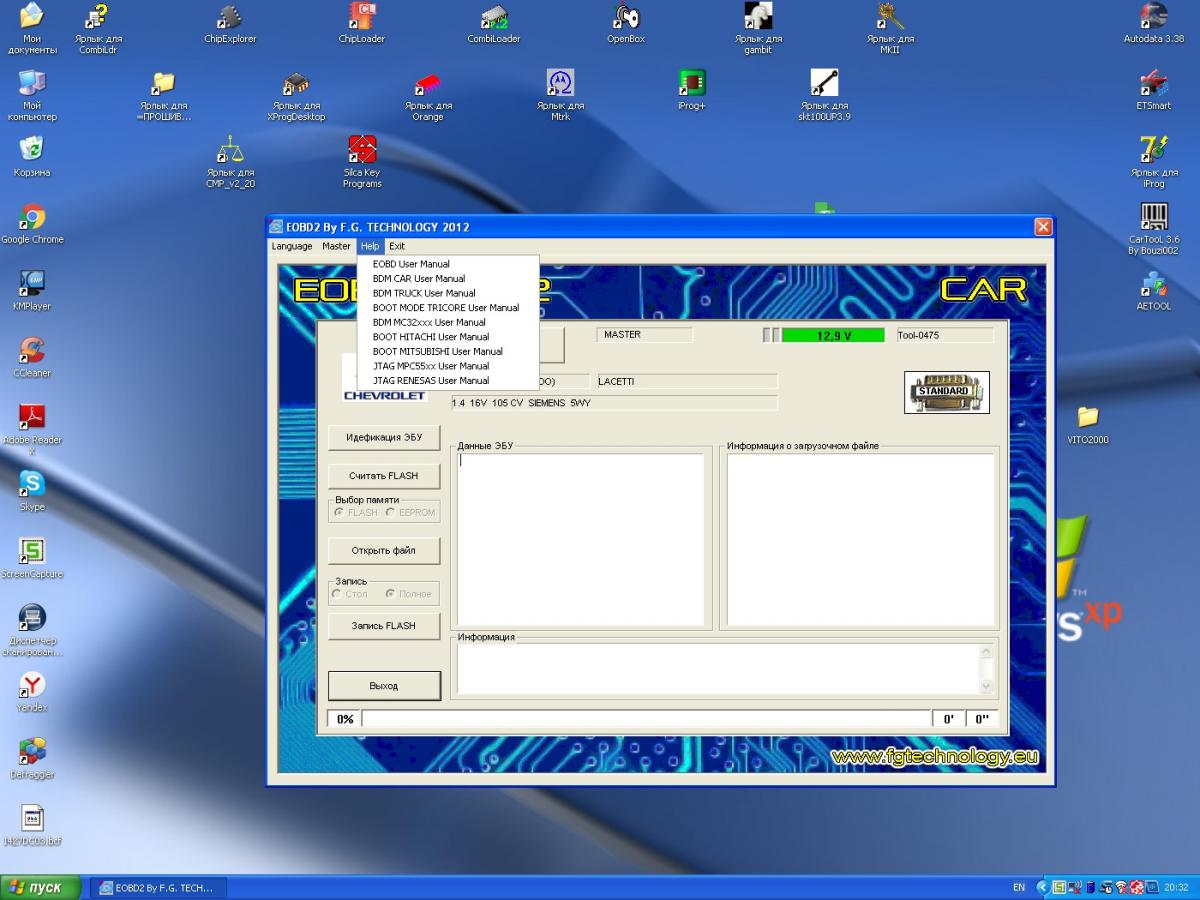
Task: Click inside Данные ЭБУ text area
Action: 580,540
